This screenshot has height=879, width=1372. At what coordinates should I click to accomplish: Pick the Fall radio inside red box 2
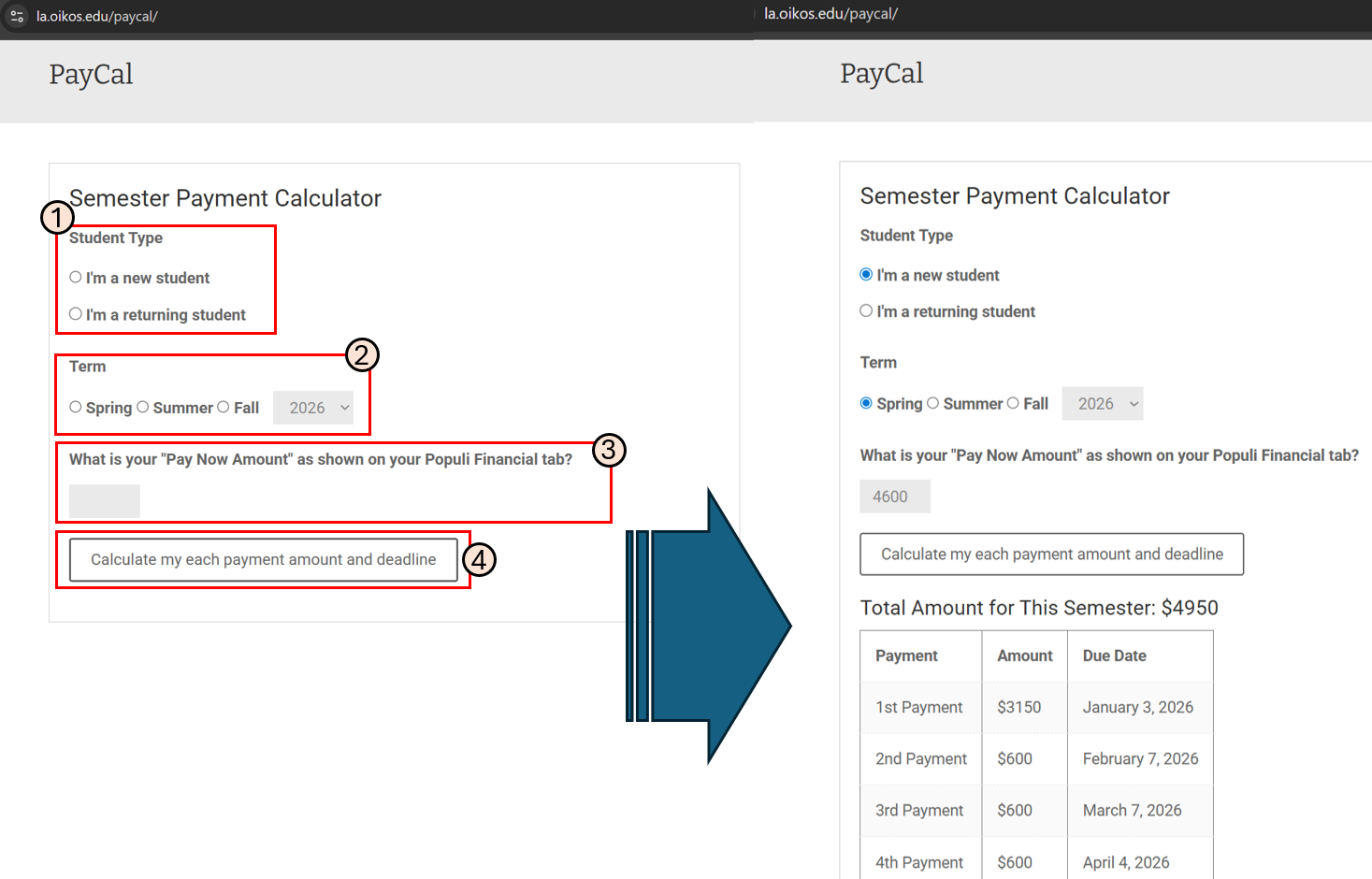click(x=224, y=407)
